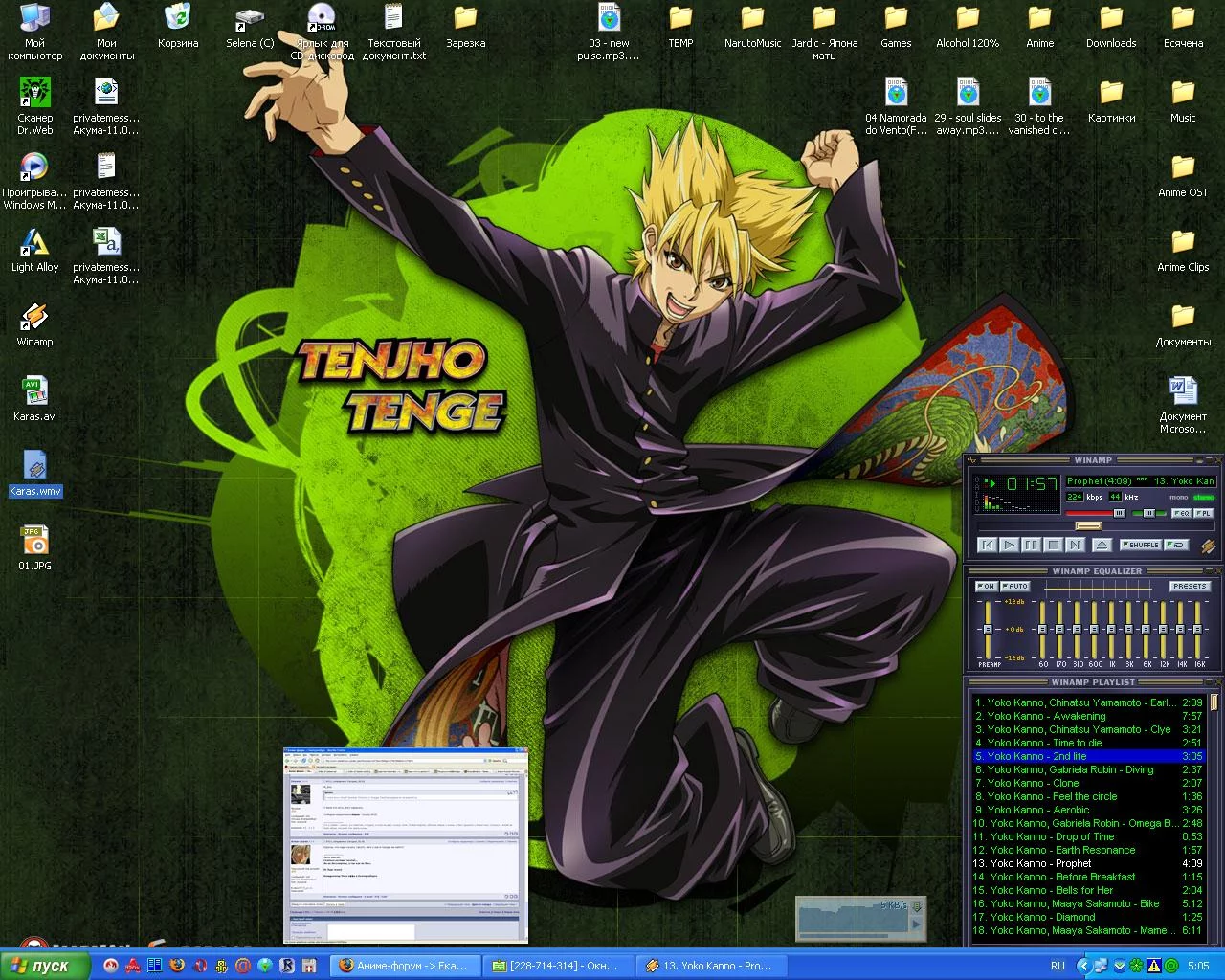Select Windows Media player shortcut icon

click(x=34, y=181)
